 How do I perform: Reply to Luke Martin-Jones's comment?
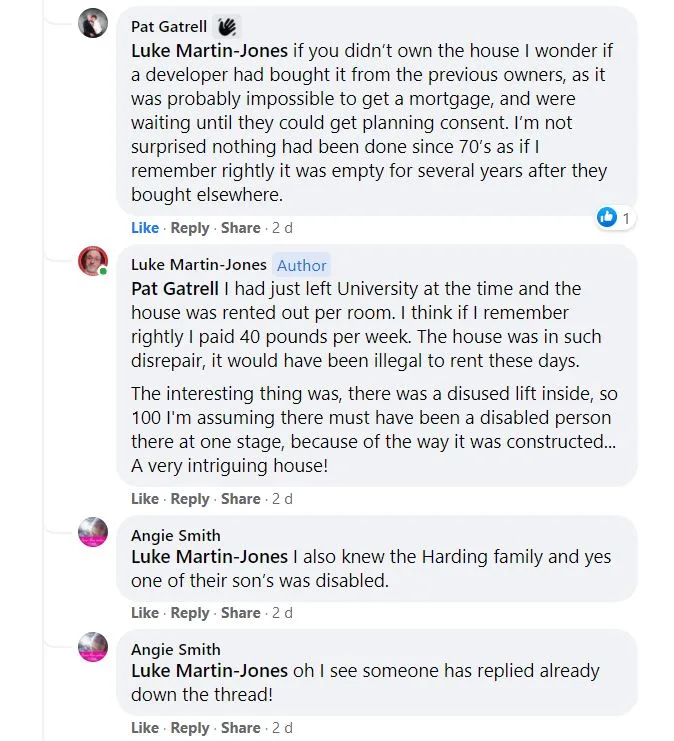click(190, 499)
